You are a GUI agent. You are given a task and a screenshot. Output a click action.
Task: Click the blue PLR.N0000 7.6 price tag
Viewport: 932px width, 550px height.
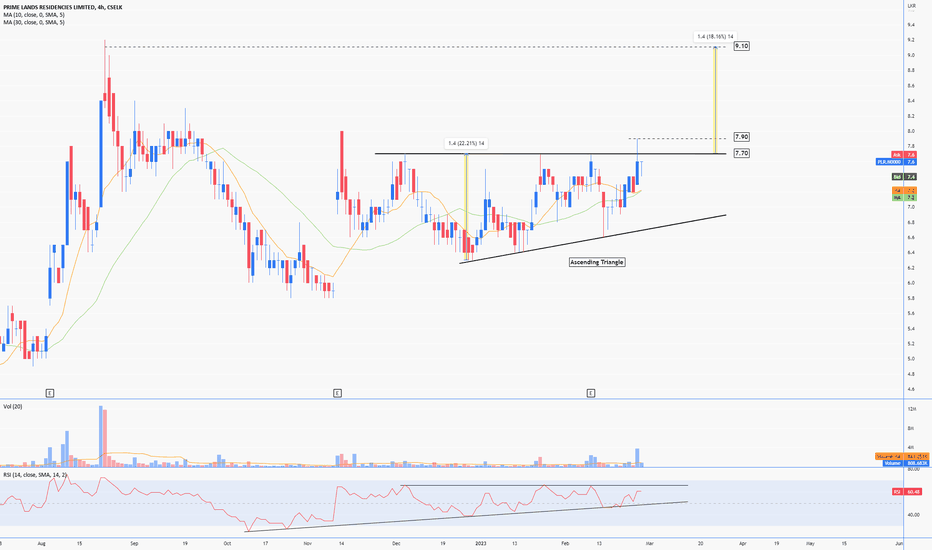(896, 162)
